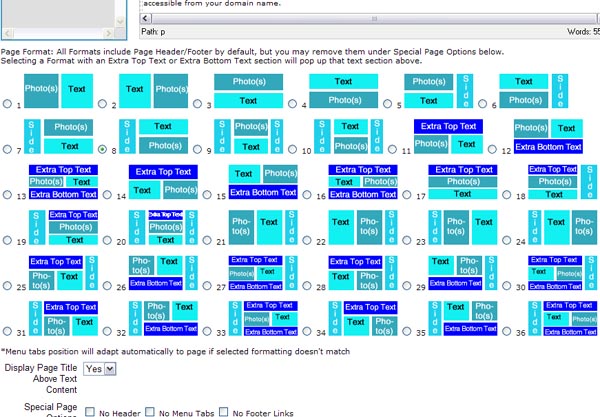Pick format 24 radio option
This screenshot has height=417, width=600.
tap(507, 240)
